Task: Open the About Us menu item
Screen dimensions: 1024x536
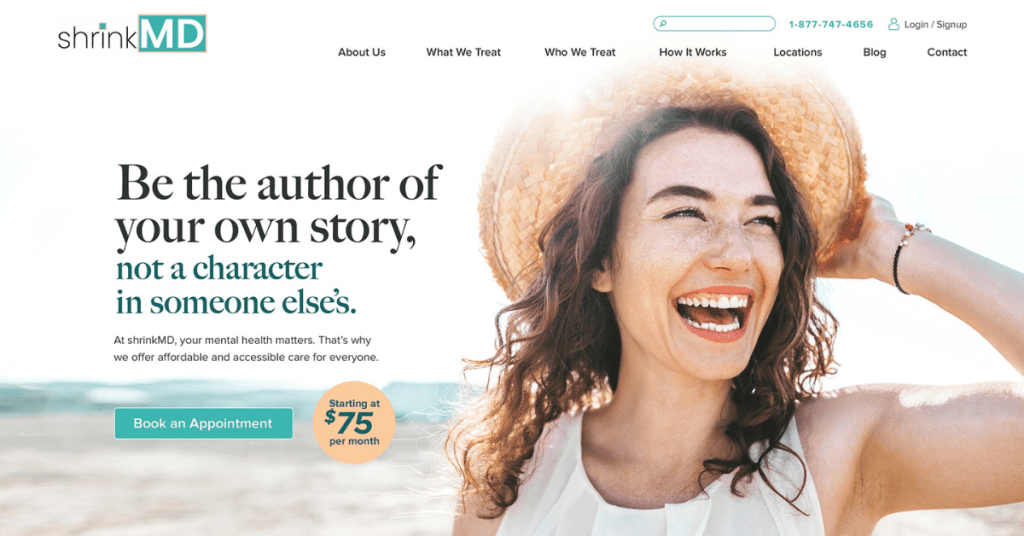Action: [362, 52]
